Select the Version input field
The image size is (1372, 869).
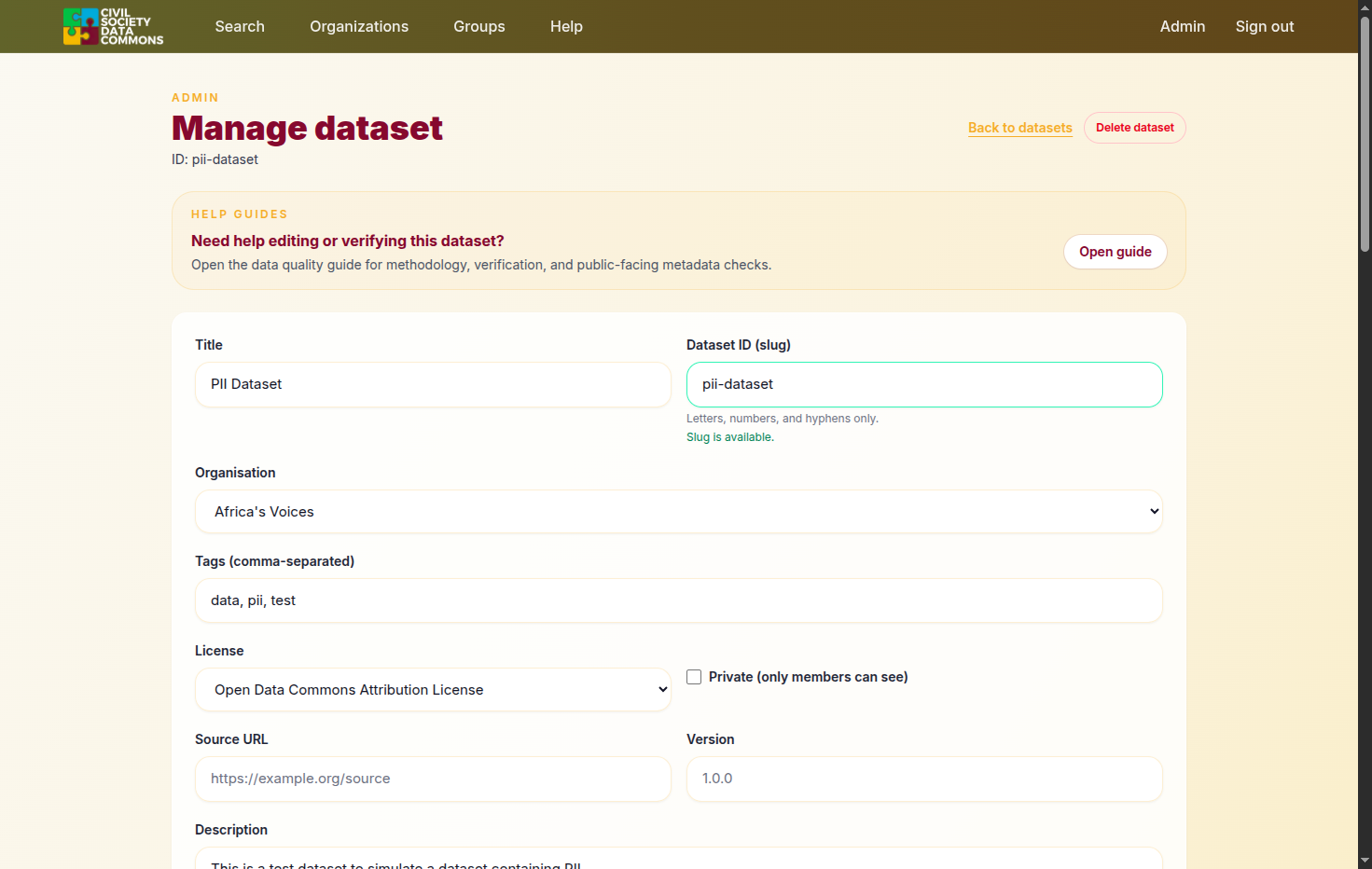click(924, 779)
